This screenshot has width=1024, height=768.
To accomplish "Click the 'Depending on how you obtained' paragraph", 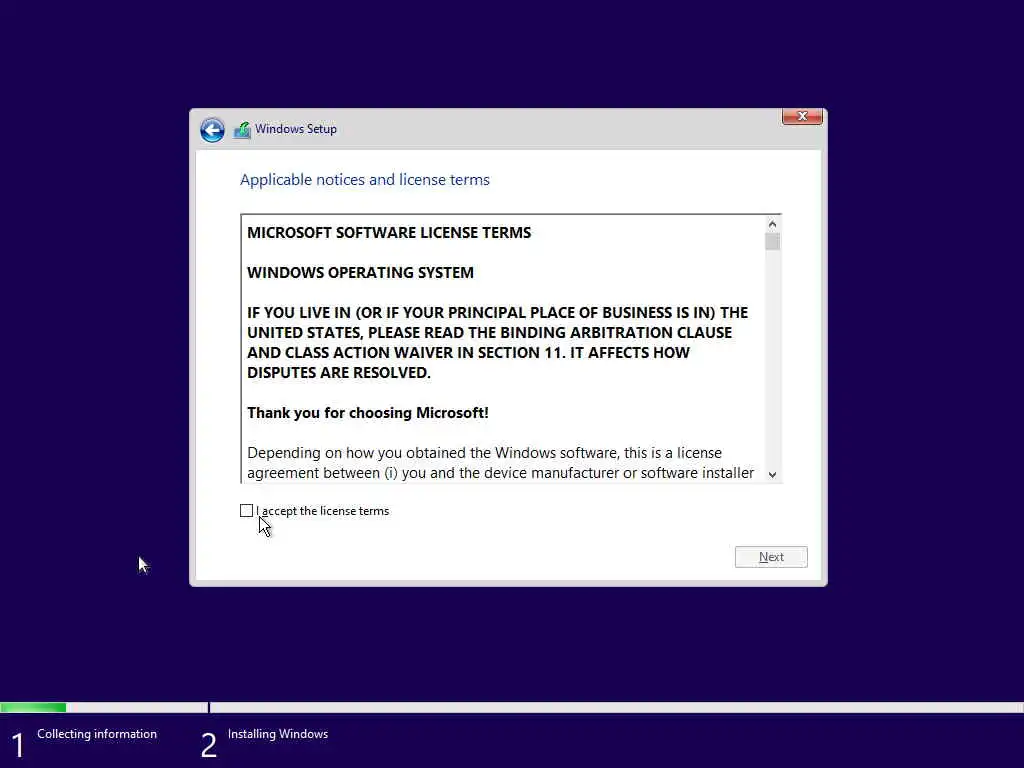I will [501, 463].
